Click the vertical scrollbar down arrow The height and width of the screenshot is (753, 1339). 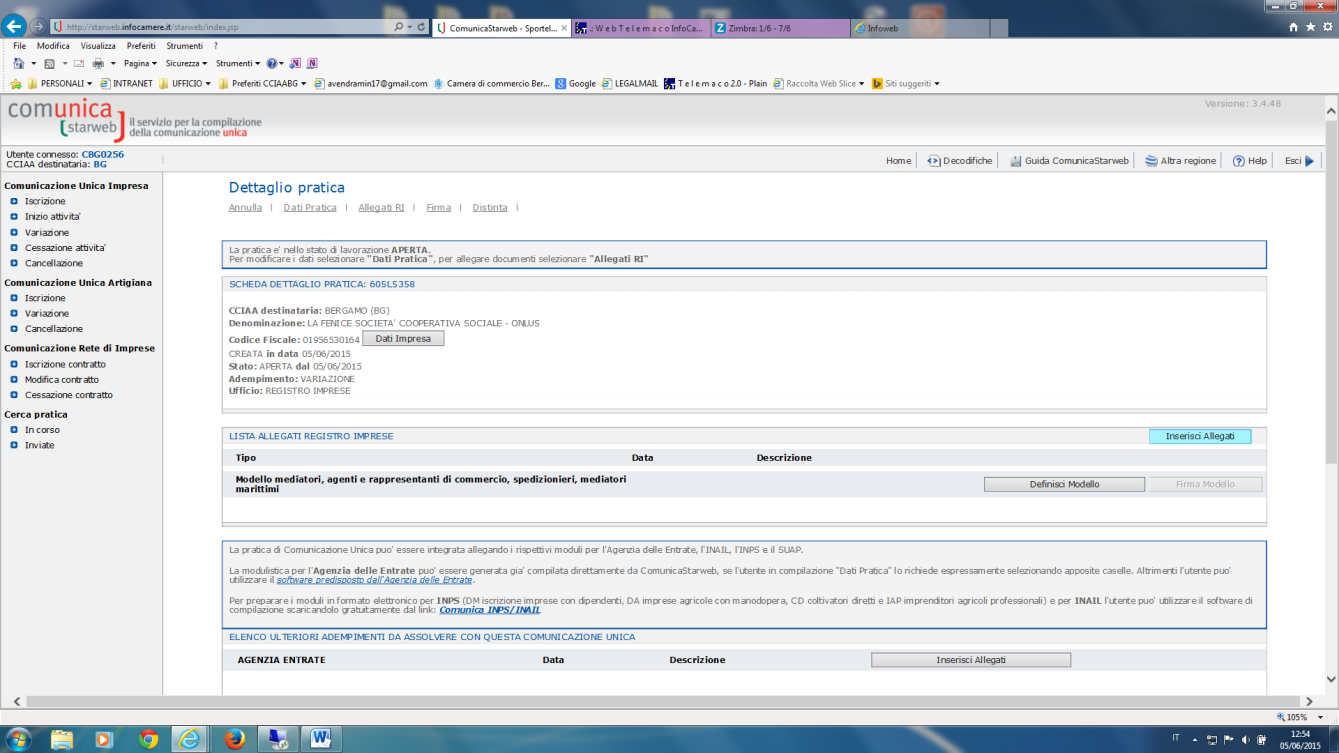point(1331,680)
